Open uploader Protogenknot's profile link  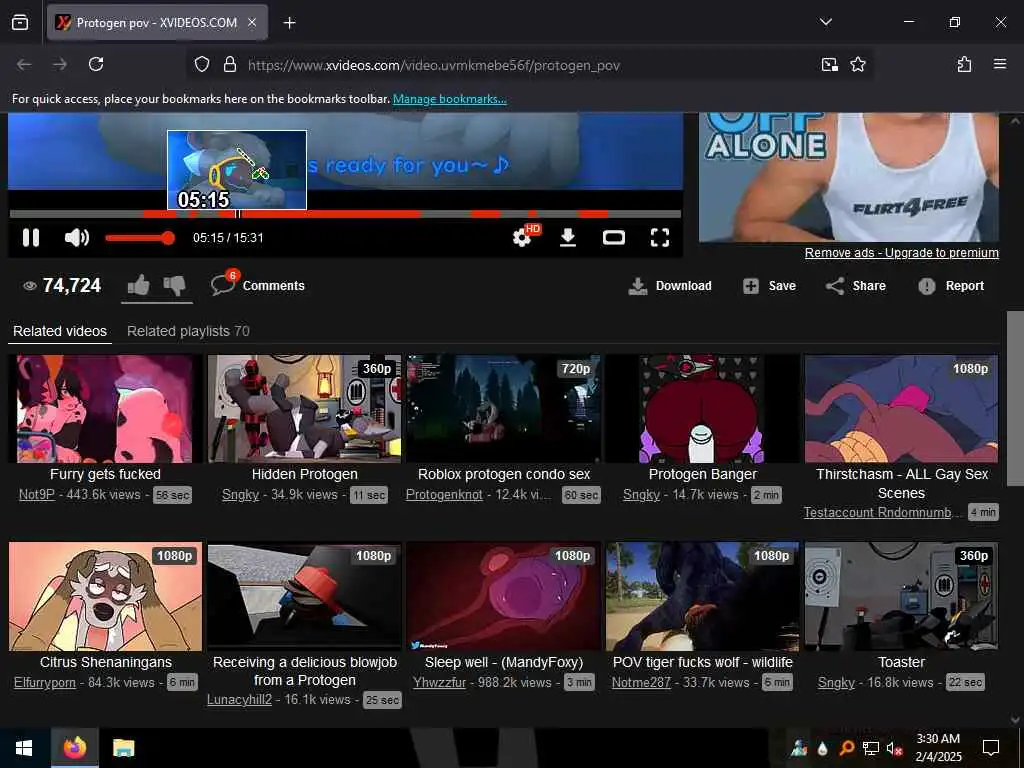click(x=444, y=495)
